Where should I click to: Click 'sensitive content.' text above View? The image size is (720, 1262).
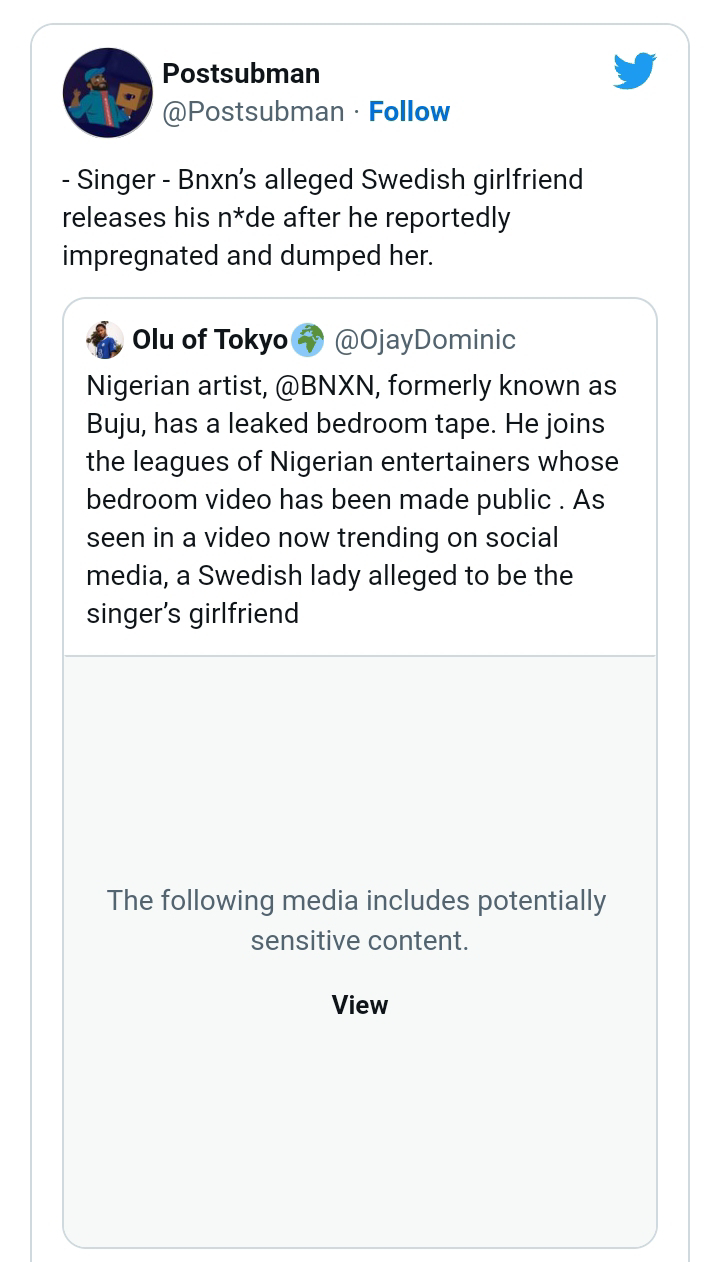coord(359,941)
